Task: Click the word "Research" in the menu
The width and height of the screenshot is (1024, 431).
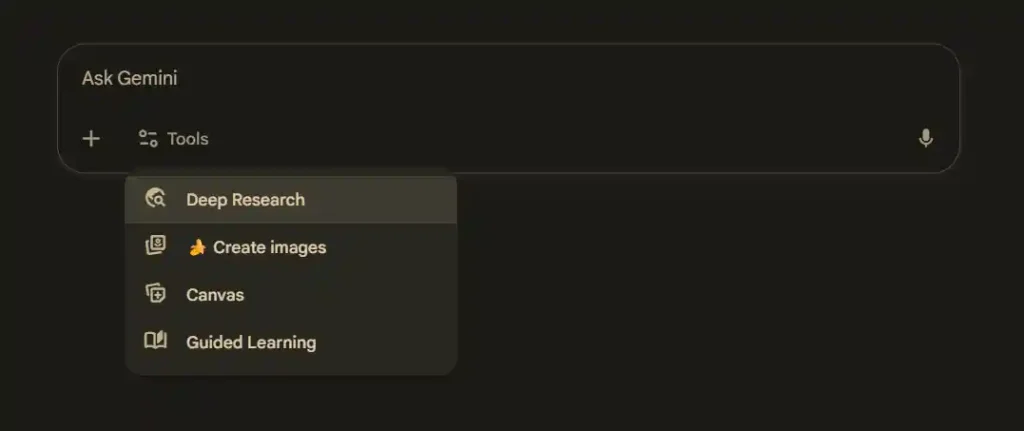Action: click(270, 200)
